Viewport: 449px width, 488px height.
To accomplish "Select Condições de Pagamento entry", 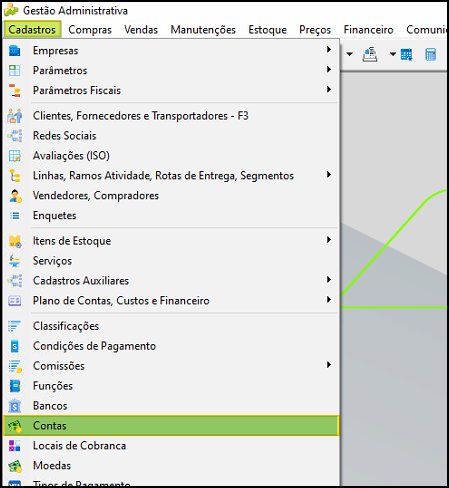I will pos(171,346).
